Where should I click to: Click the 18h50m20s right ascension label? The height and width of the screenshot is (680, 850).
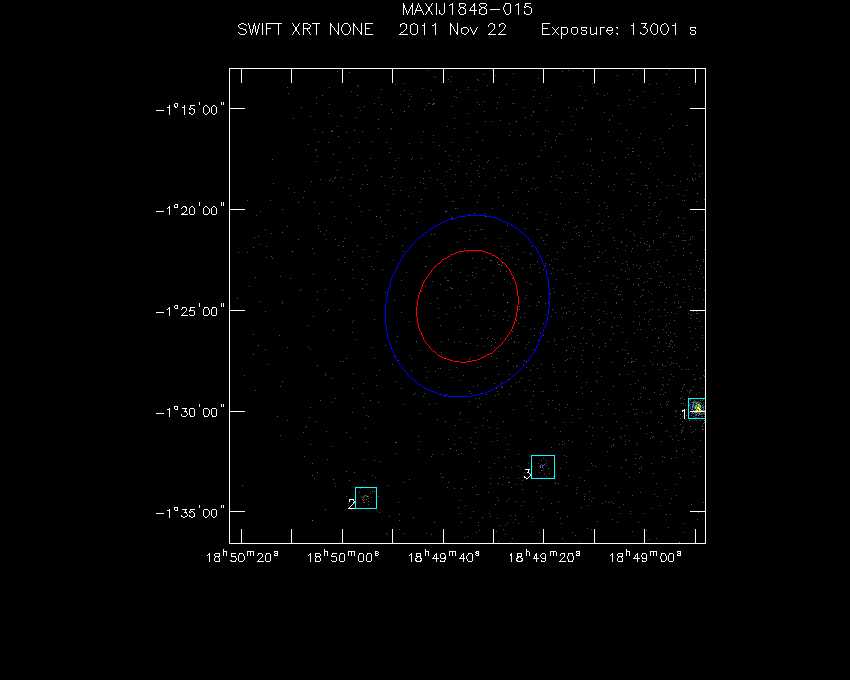242,557
